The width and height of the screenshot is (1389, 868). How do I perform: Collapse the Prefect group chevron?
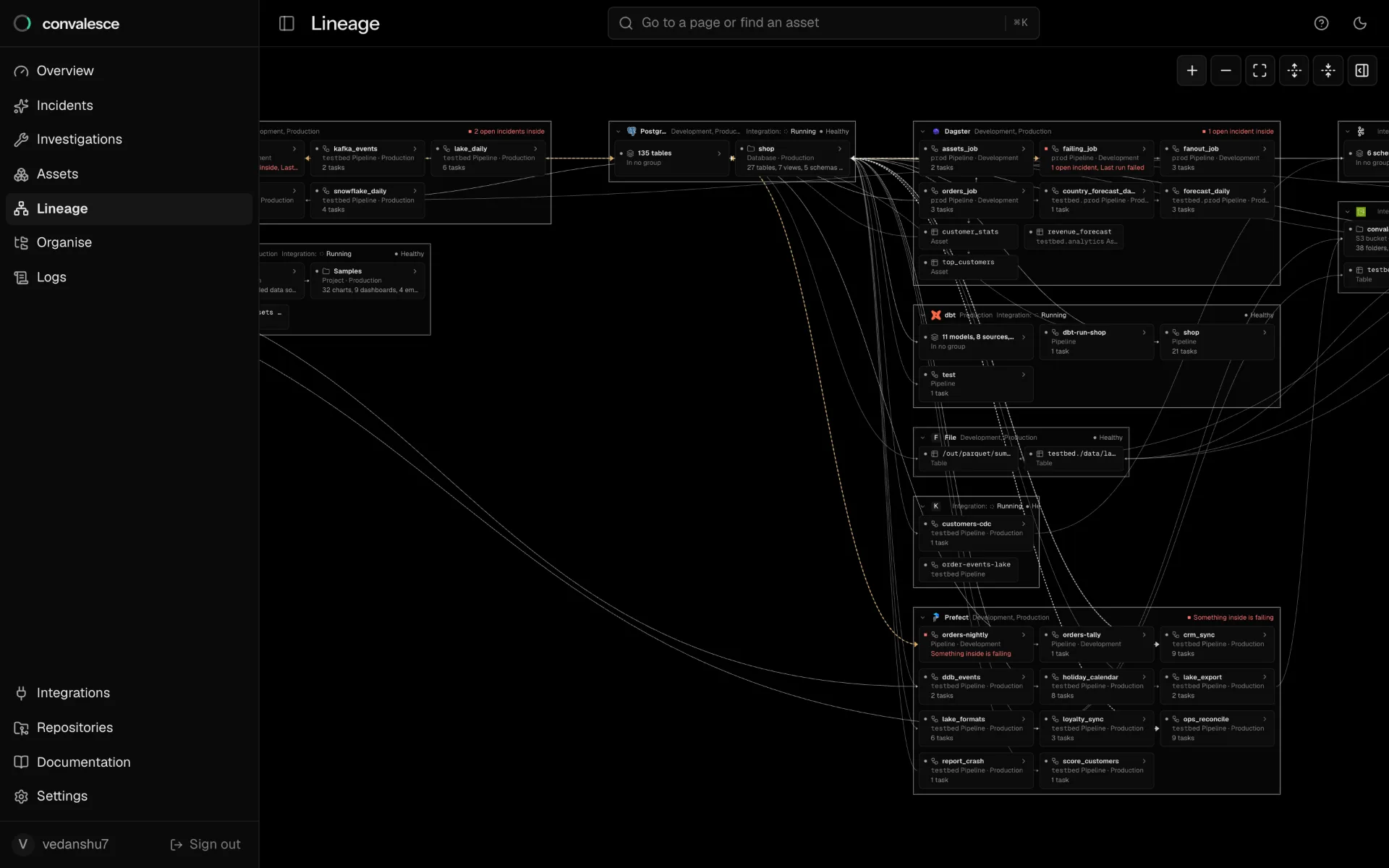[x=922, y=618]
